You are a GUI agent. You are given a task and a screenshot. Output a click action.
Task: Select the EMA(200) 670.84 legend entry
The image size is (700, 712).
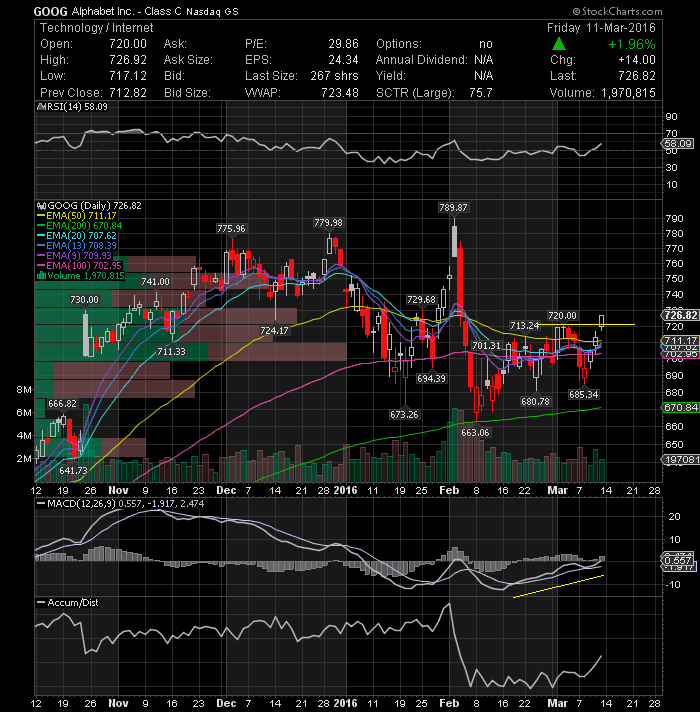(x=79, y=226)
